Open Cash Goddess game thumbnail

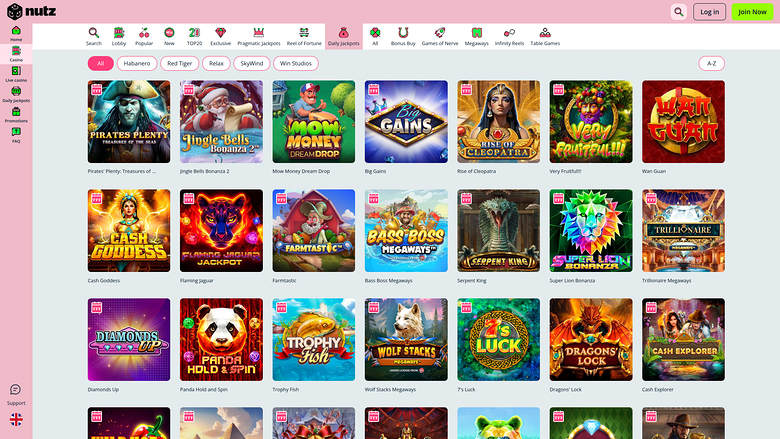coord(129,231)
